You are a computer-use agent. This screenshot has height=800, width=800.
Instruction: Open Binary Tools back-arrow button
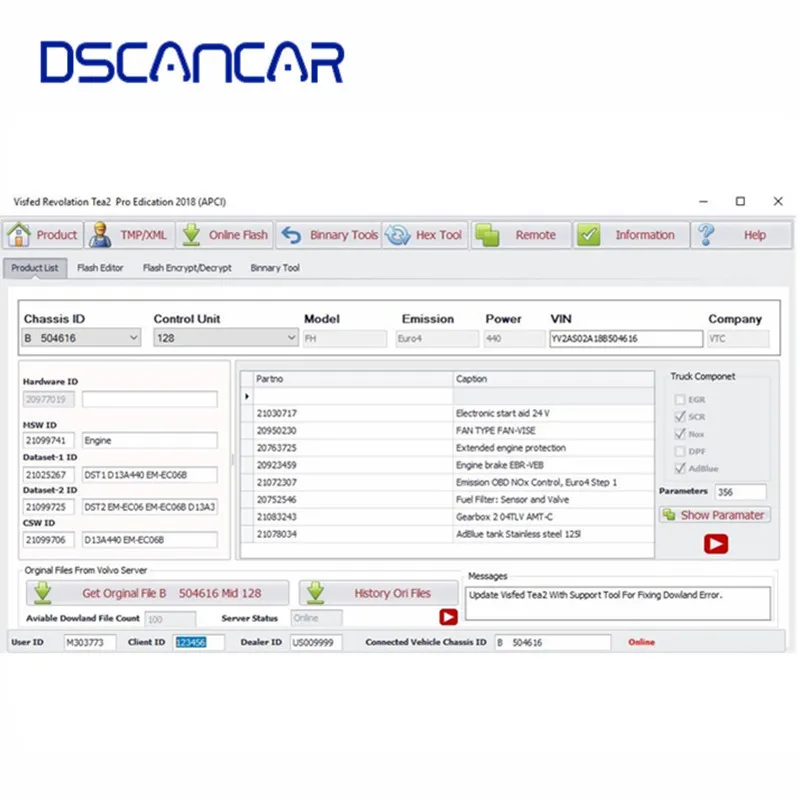coord(329,235)
